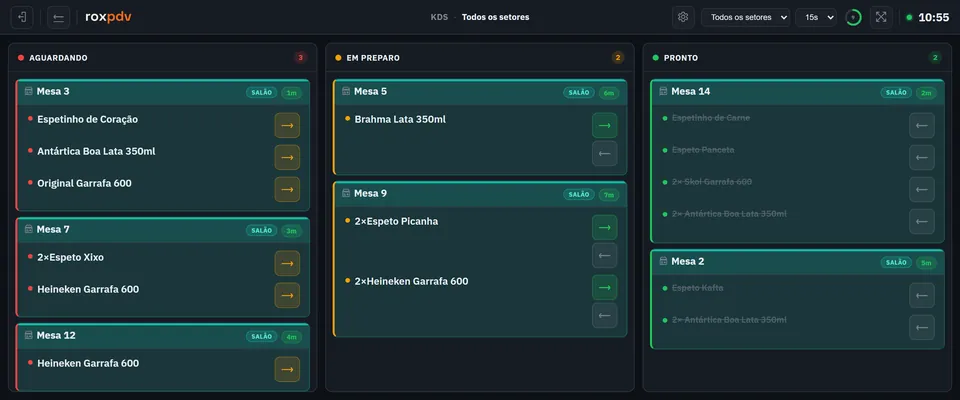This screenshot has height=400, width=960.
Task: Open the 15s refresh interval dropdown
Action: tap(816, 17)
